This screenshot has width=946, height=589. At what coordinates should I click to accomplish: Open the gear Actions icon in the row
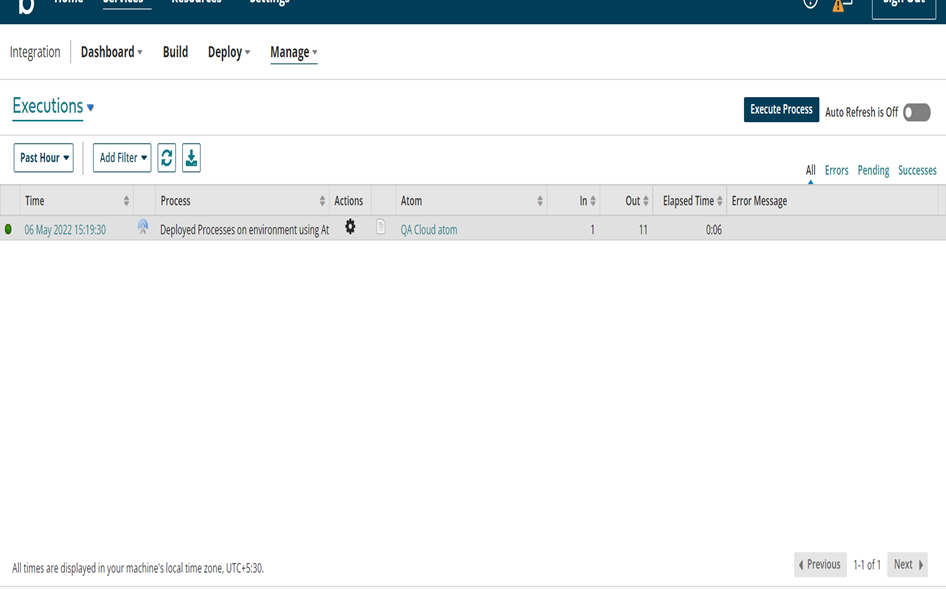coord(350,228)
